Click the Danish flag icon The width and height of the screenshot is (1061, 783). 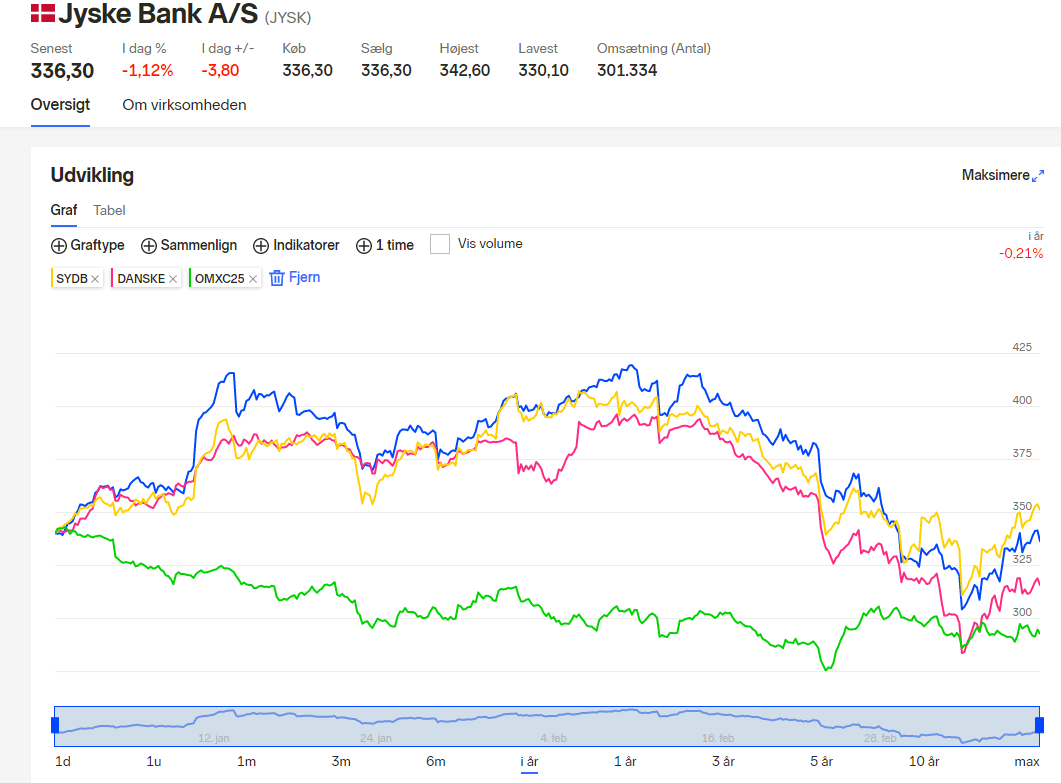pos(43,14)
